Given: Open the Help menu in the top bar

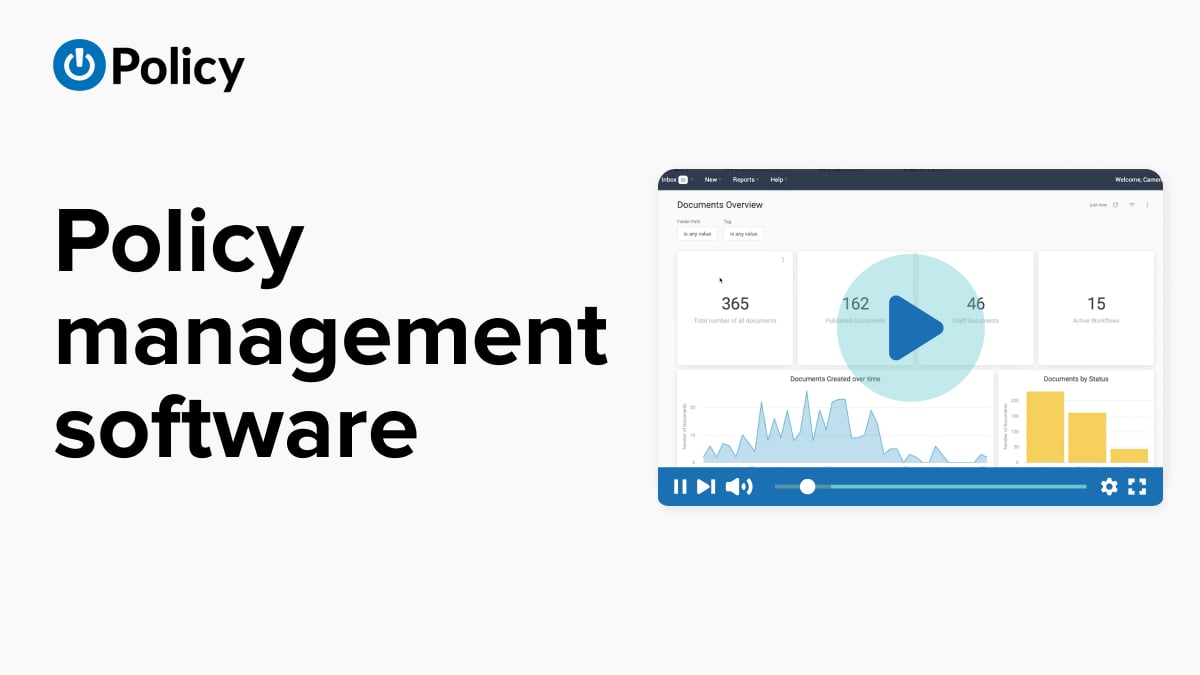Looking at the screenshot, I should pyautogui.click(x=778, y=180).
